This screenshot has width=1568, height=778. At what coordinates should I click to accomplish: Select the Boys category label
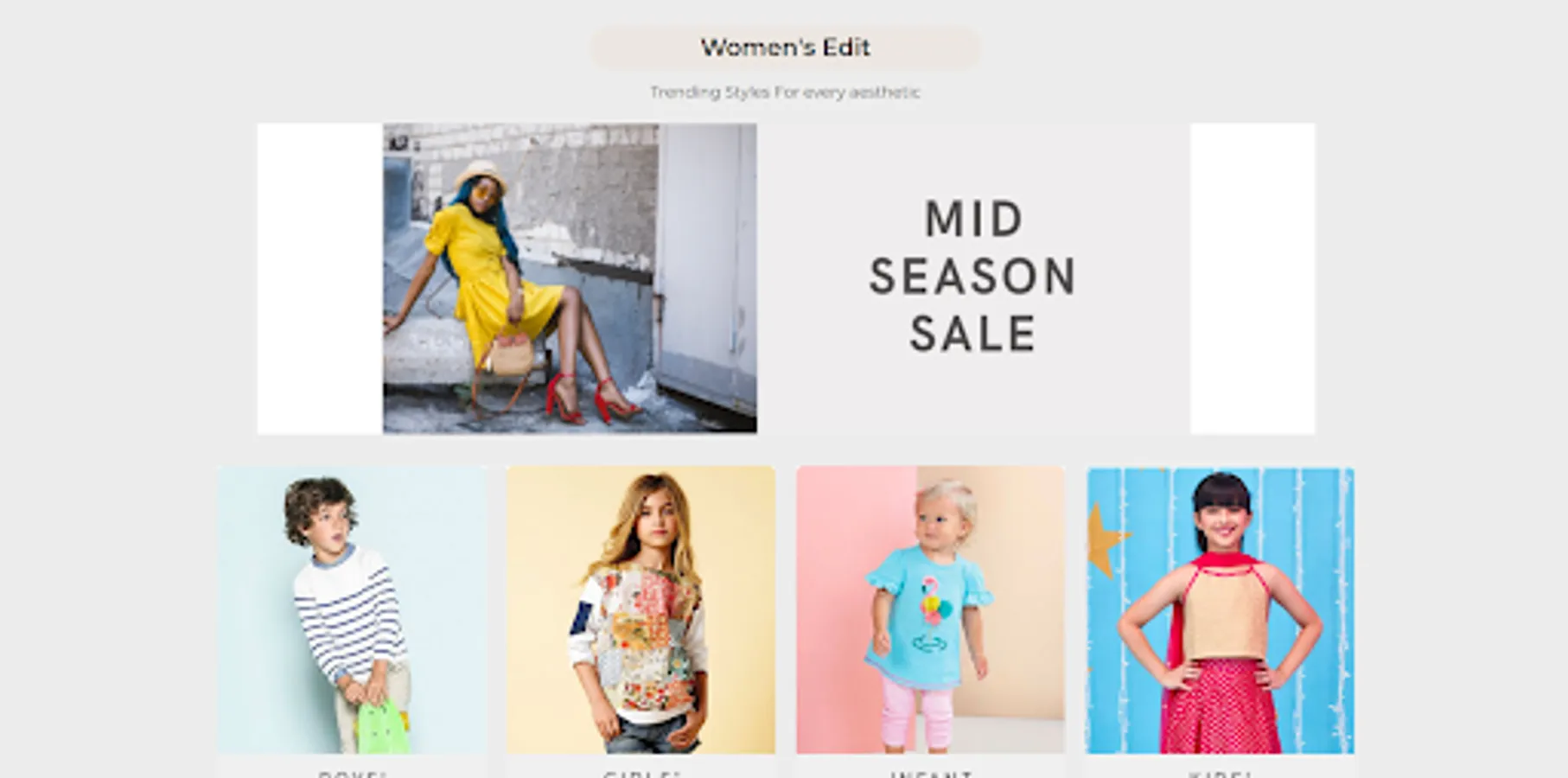pos(352,774)
